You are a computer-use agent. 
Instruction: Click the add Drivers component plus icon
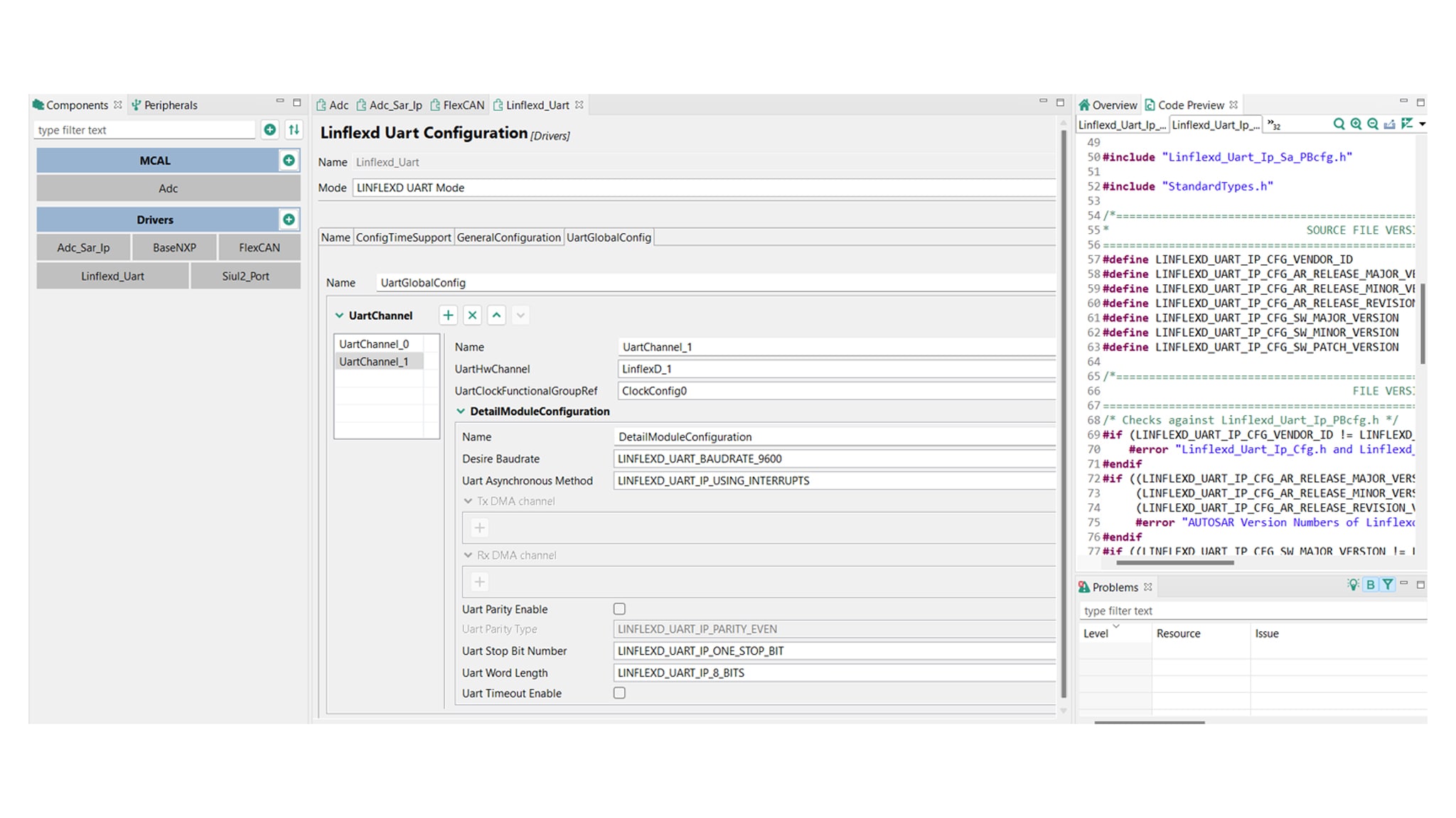[289, 220]
